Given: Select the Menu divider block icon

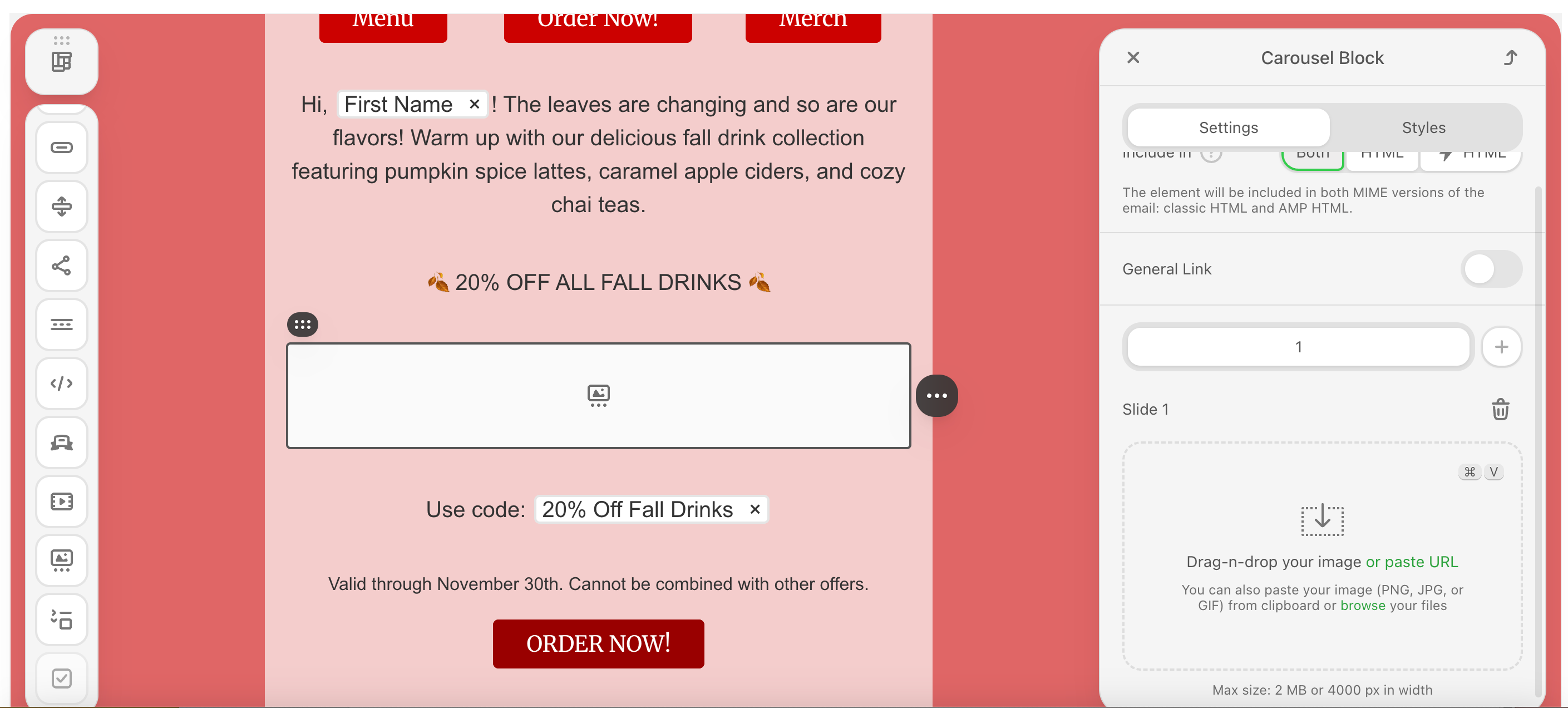Looking at the screenshot, I should [61, 324].
